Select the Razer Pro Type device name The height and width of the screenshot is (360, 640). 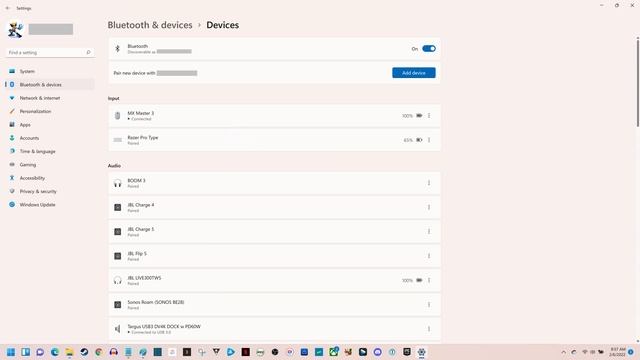pyautogui.click(x=143, y=138)
